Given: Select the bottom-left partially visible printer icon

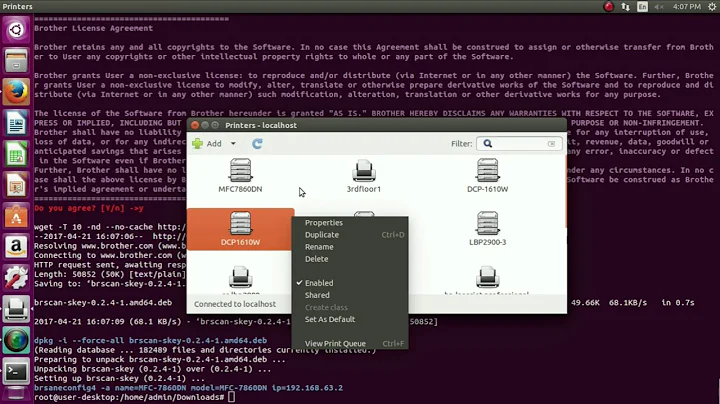Looking at the screenshot, I should pyautogui.click(x=240, y=278).
